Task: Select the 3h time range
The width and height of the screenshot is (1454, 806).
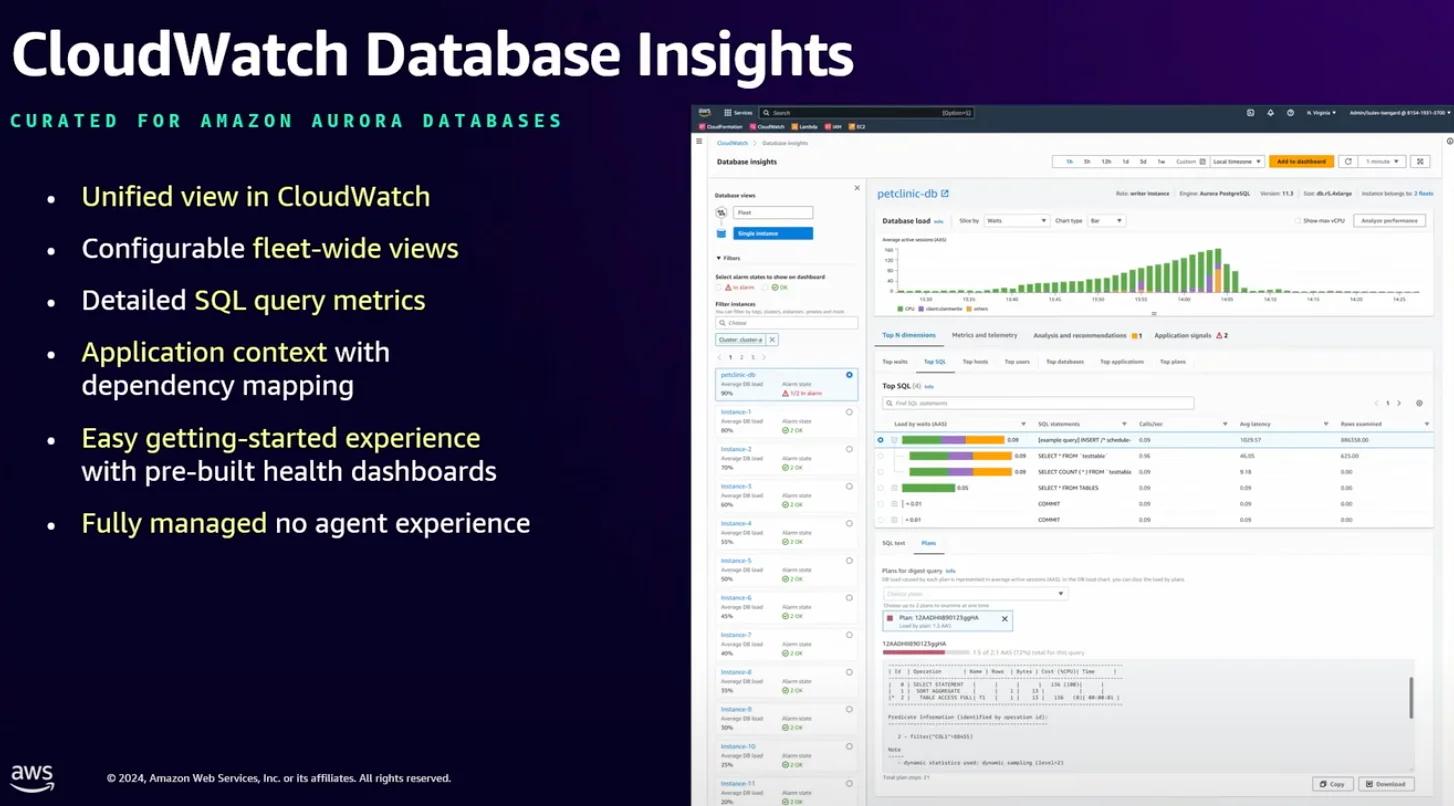Action: click(1087, 161)
